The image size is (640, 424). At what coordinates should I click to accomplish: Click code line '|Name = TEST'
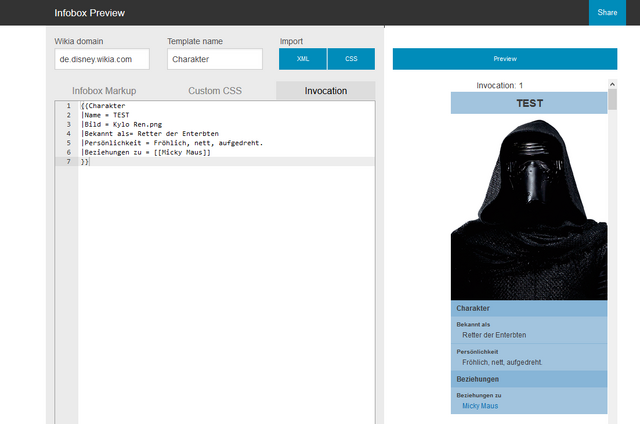point(105,115)
